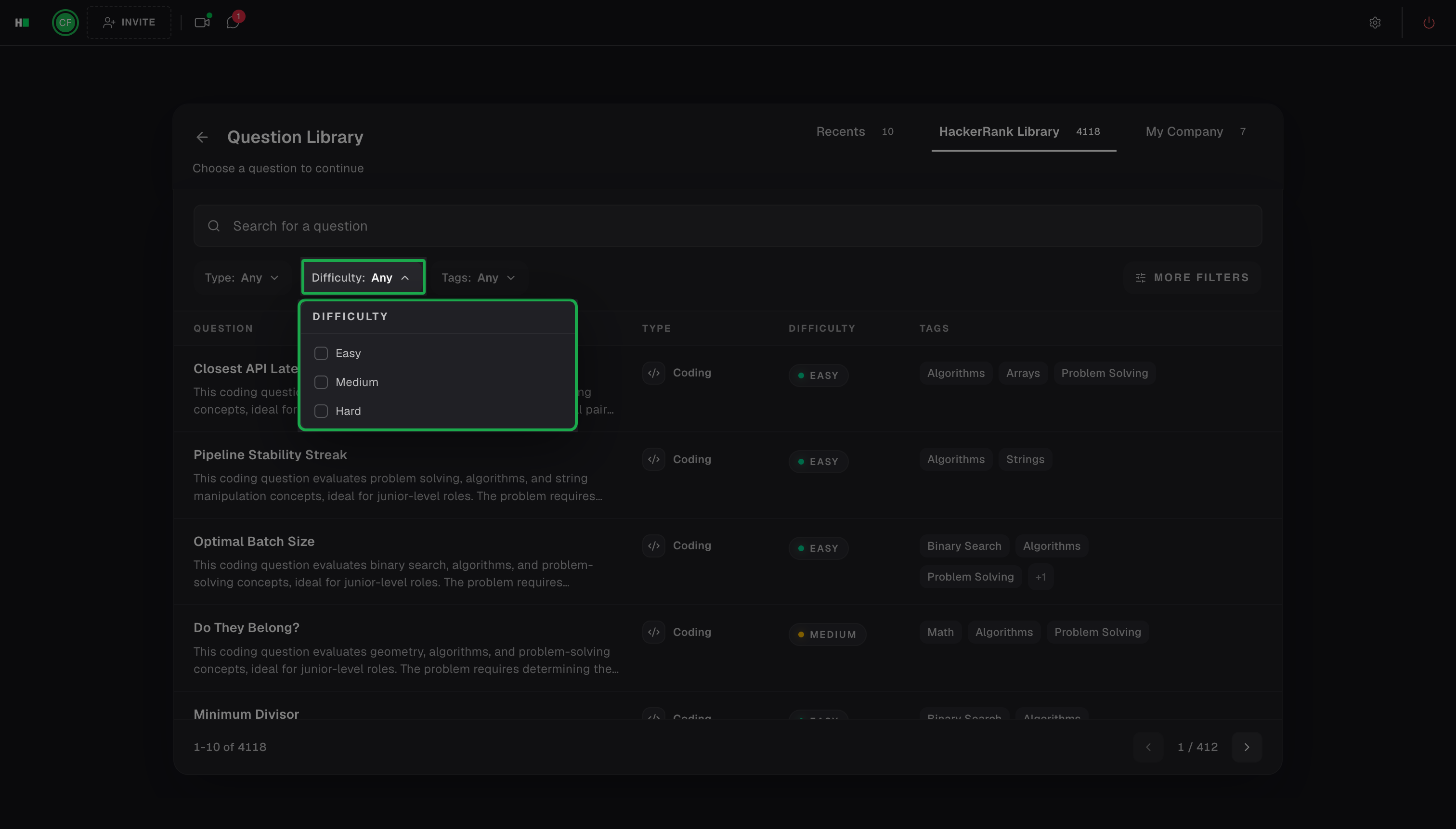
Task: Go to the next page of questions
Action: click(1247, 747)
